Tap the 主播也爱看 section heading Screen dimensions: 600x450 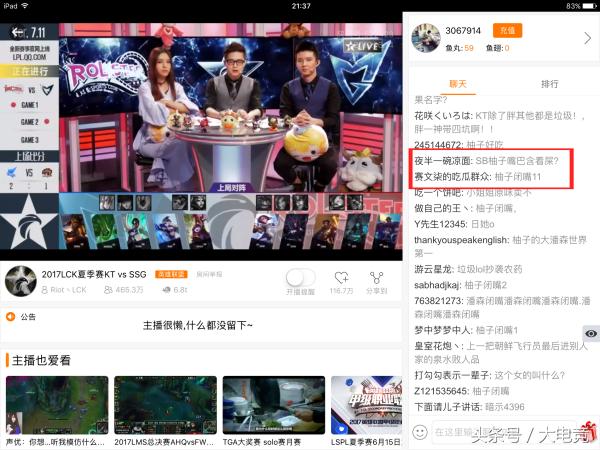point(41,360)
